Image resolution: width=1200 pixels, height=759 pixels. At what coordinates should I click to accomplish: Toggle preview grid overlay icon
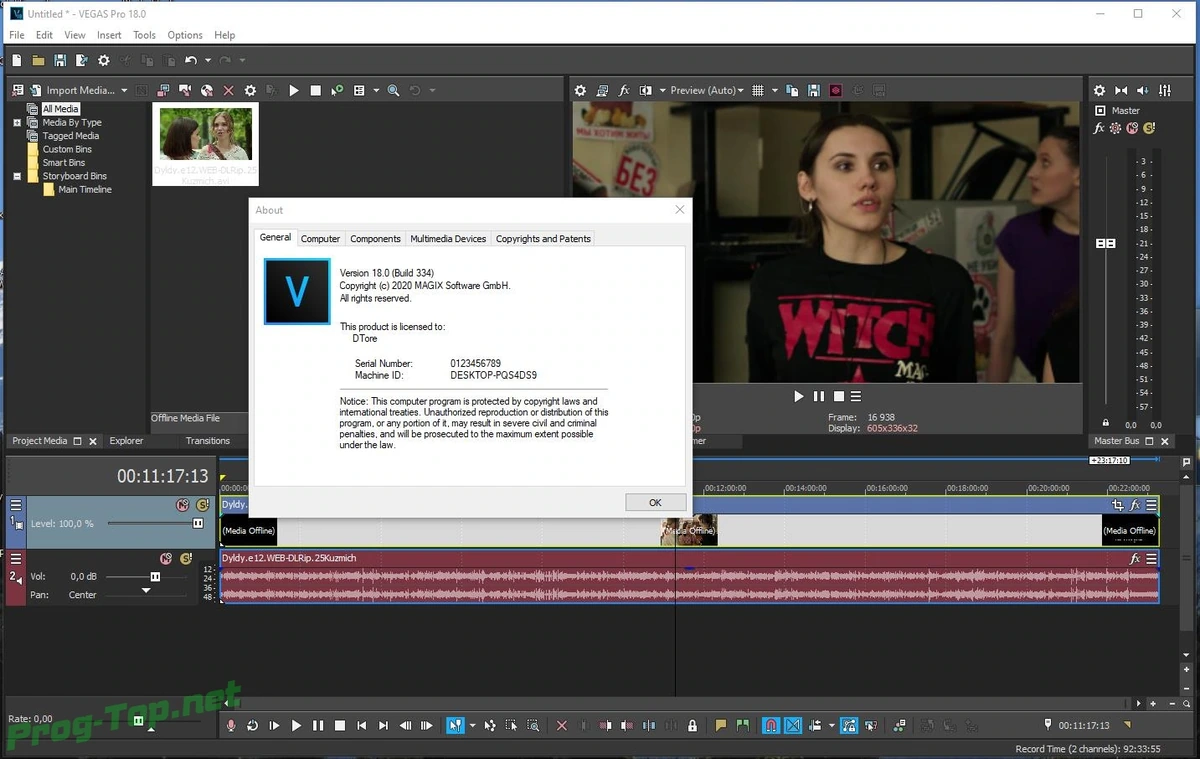click(x=758, y=90)
